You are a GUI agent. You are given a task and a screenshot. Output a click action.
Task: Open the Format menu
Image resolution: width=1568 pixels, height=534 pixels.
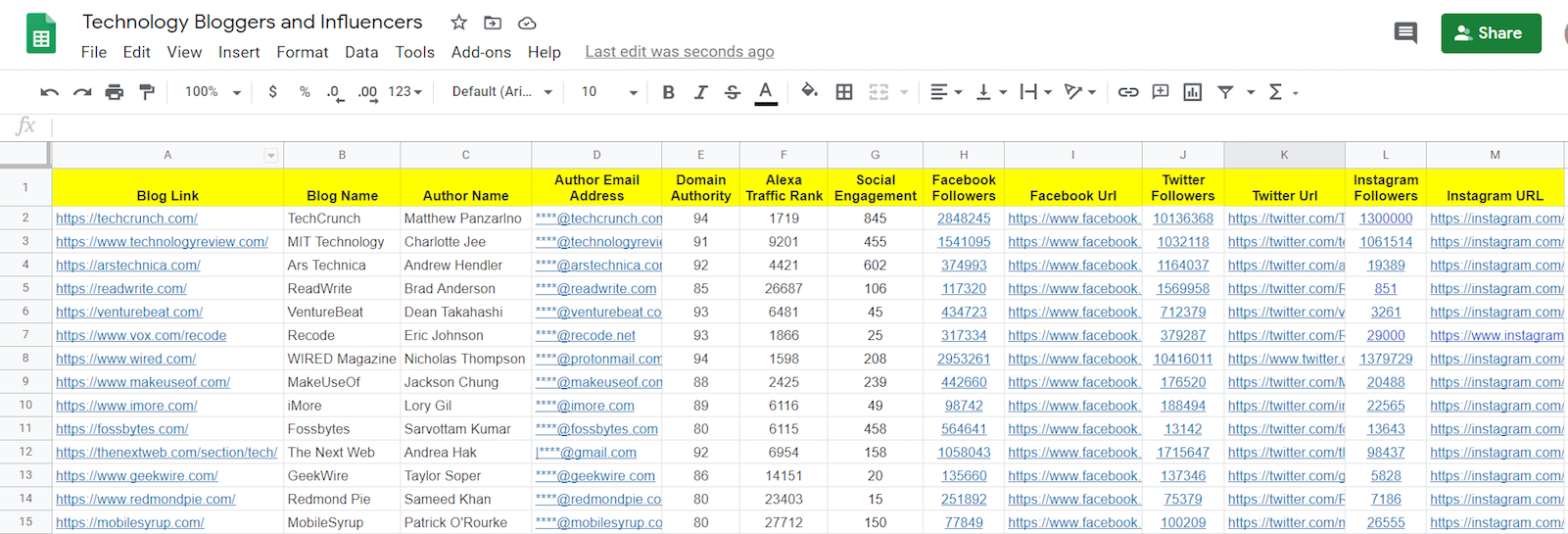tap(303, 52)
